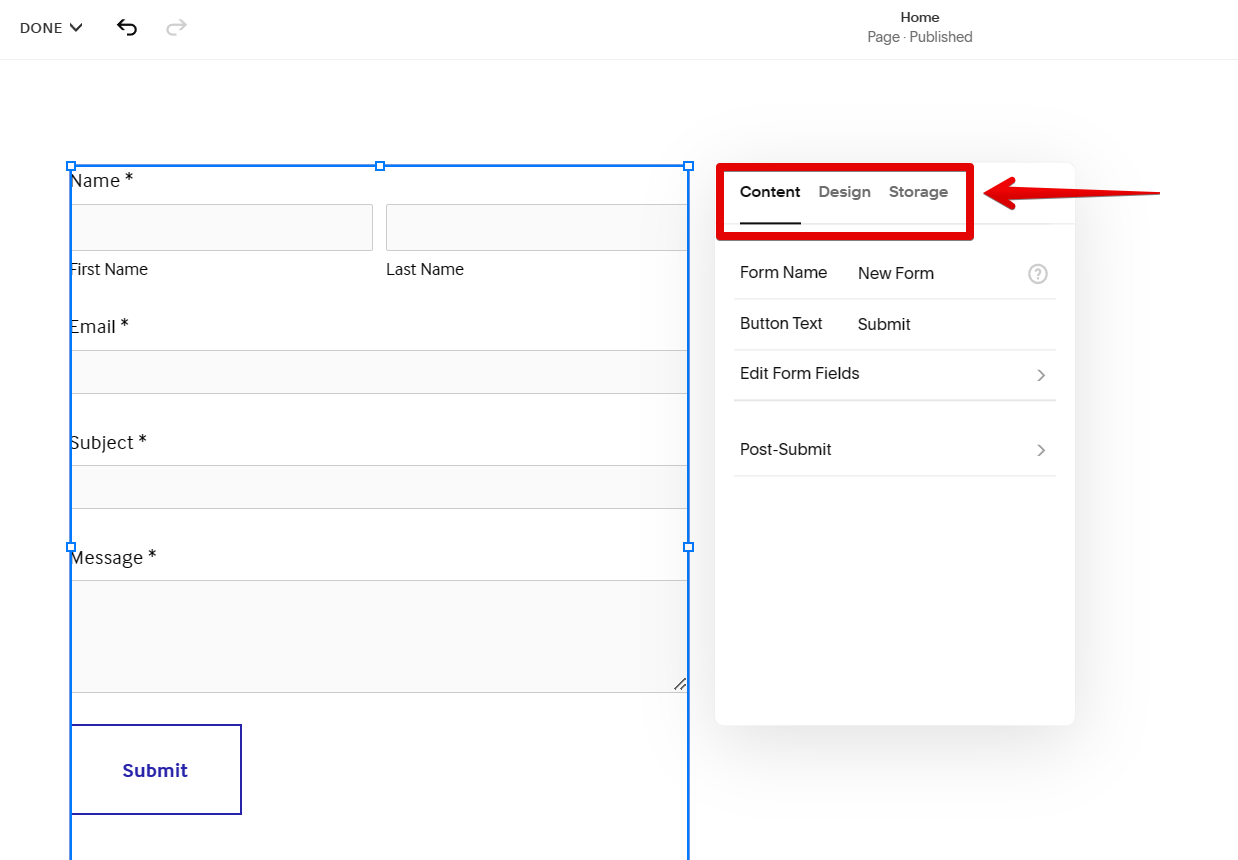Click inside the Message text area
This screenshot has height=860, width=1238.
coord(379,636)
